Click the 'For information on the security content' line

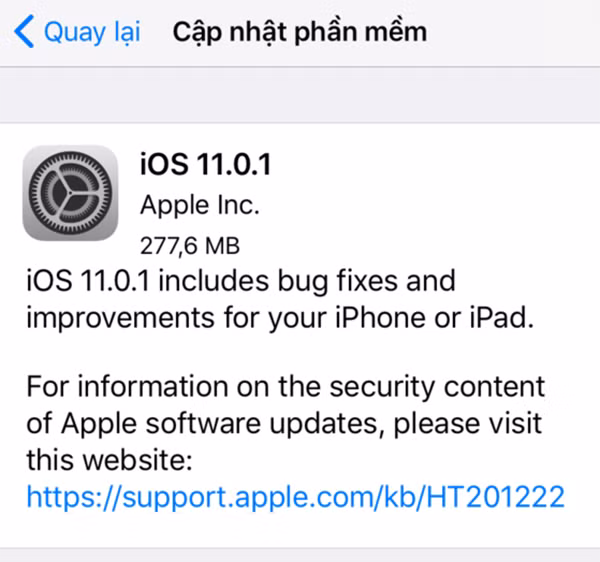pyautogui.click(x=285, y=386)
